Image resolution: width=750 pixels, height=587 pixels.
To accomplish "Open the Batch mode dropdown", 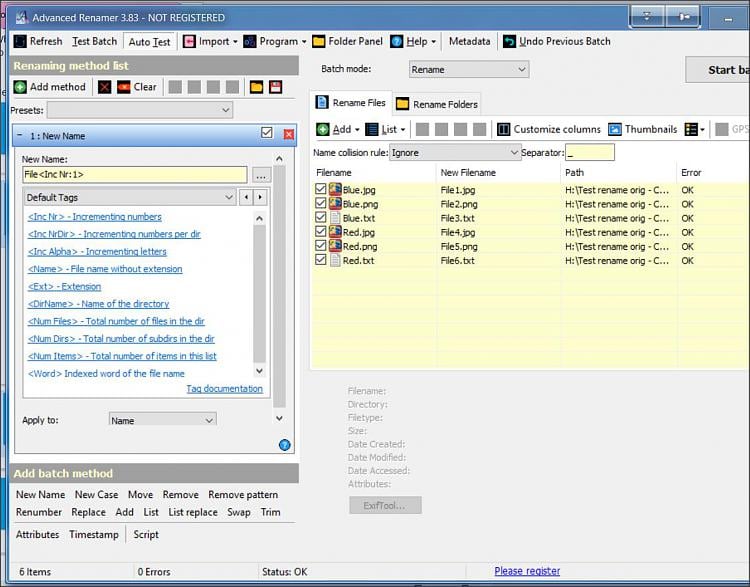I will click(468, 70).
